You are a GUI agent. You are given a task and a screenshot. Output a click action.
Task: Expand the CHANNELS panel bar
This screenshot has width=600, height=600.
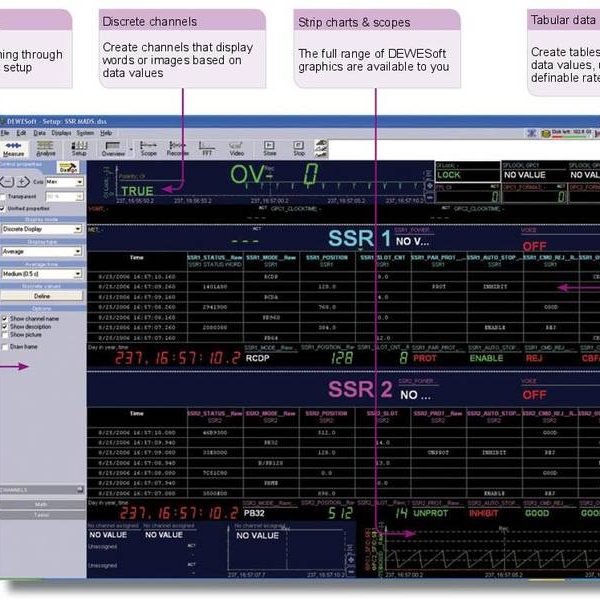42,490
